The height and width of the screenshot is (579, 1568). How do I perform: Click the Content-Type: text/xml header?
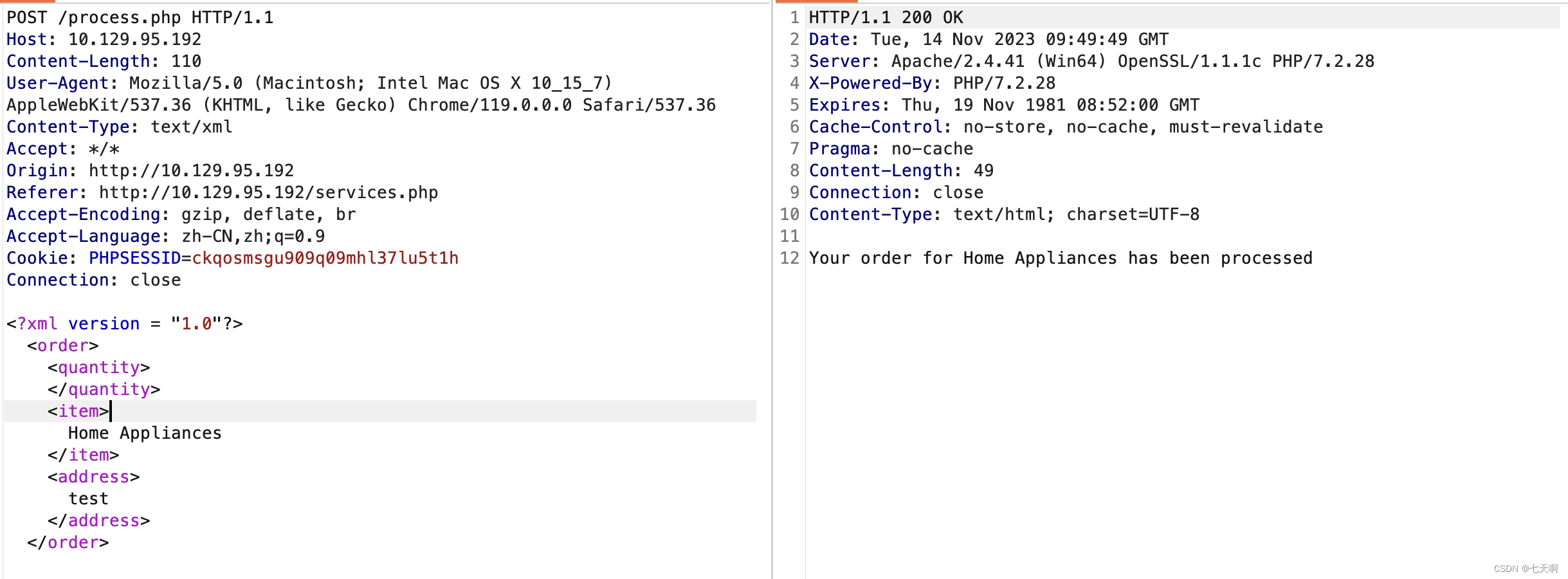pos(120,127)
